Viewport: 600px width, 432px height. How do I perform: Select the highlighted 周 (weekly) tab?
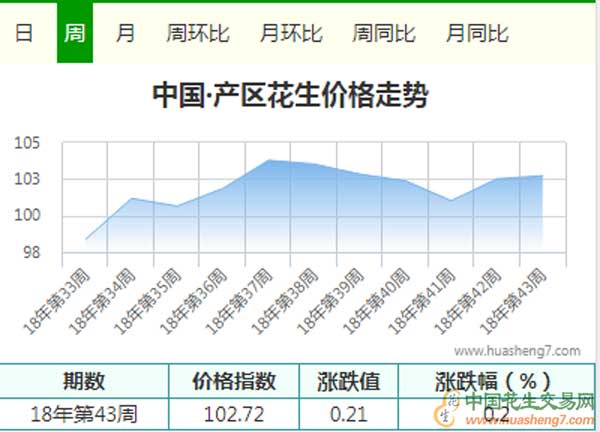(75, 32)
